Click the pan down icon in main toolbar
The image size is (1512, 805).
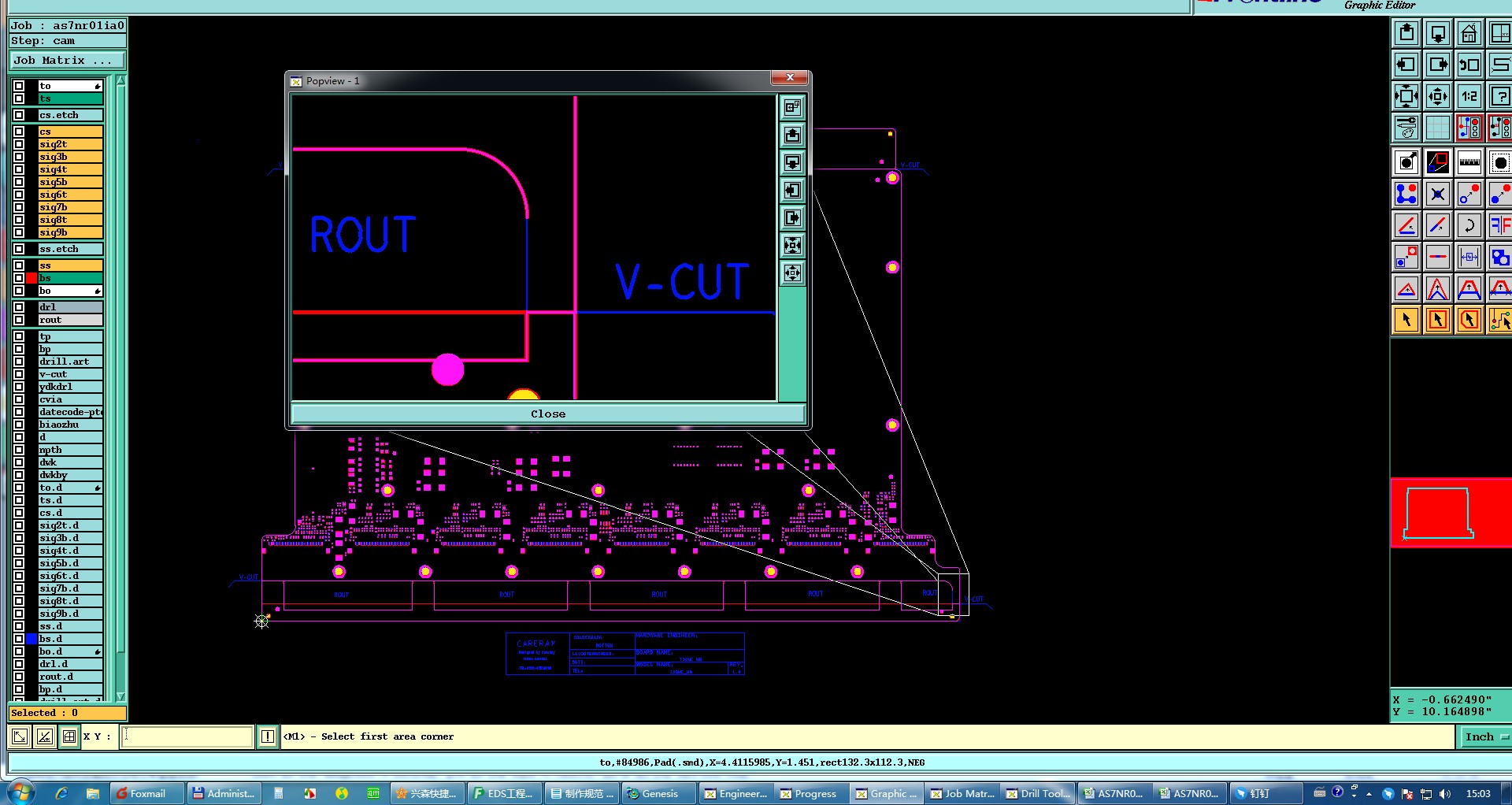point(1438,33)
